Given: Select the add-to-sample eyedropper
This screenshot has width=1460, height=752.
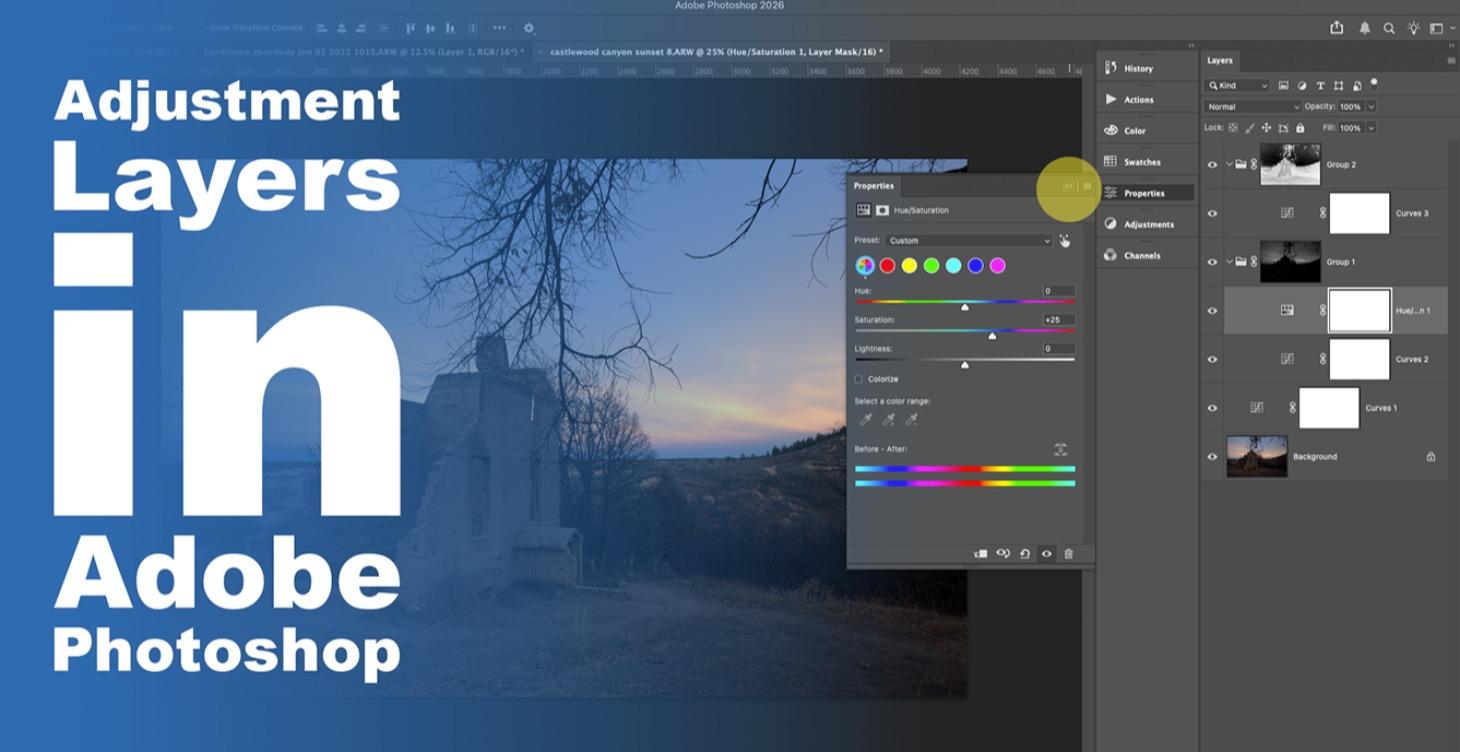Looking at the screenshot, I should (888, 419).
